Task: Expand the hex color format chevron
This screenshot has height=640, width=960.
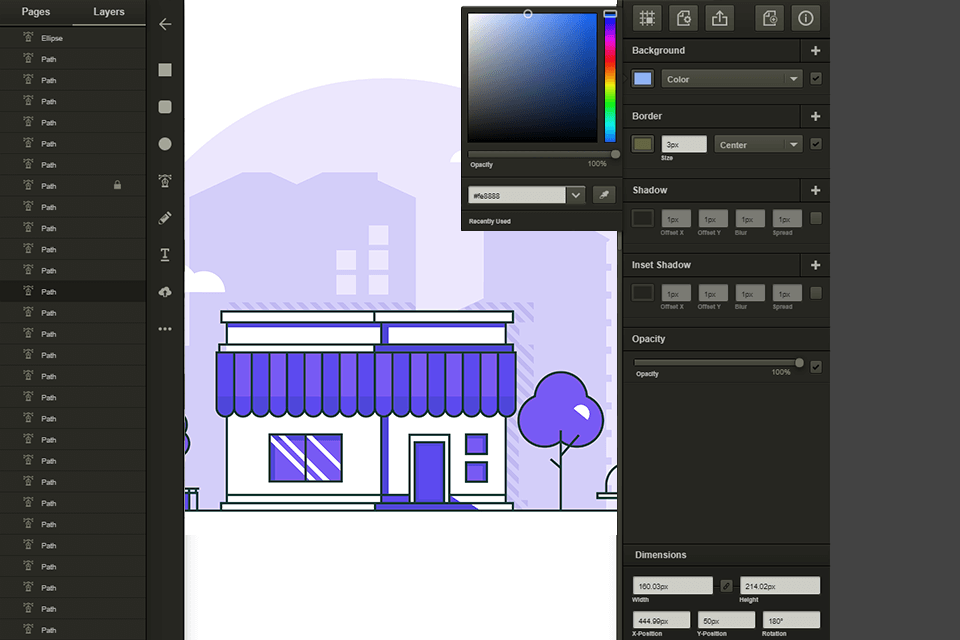Action: click(576, 195)
